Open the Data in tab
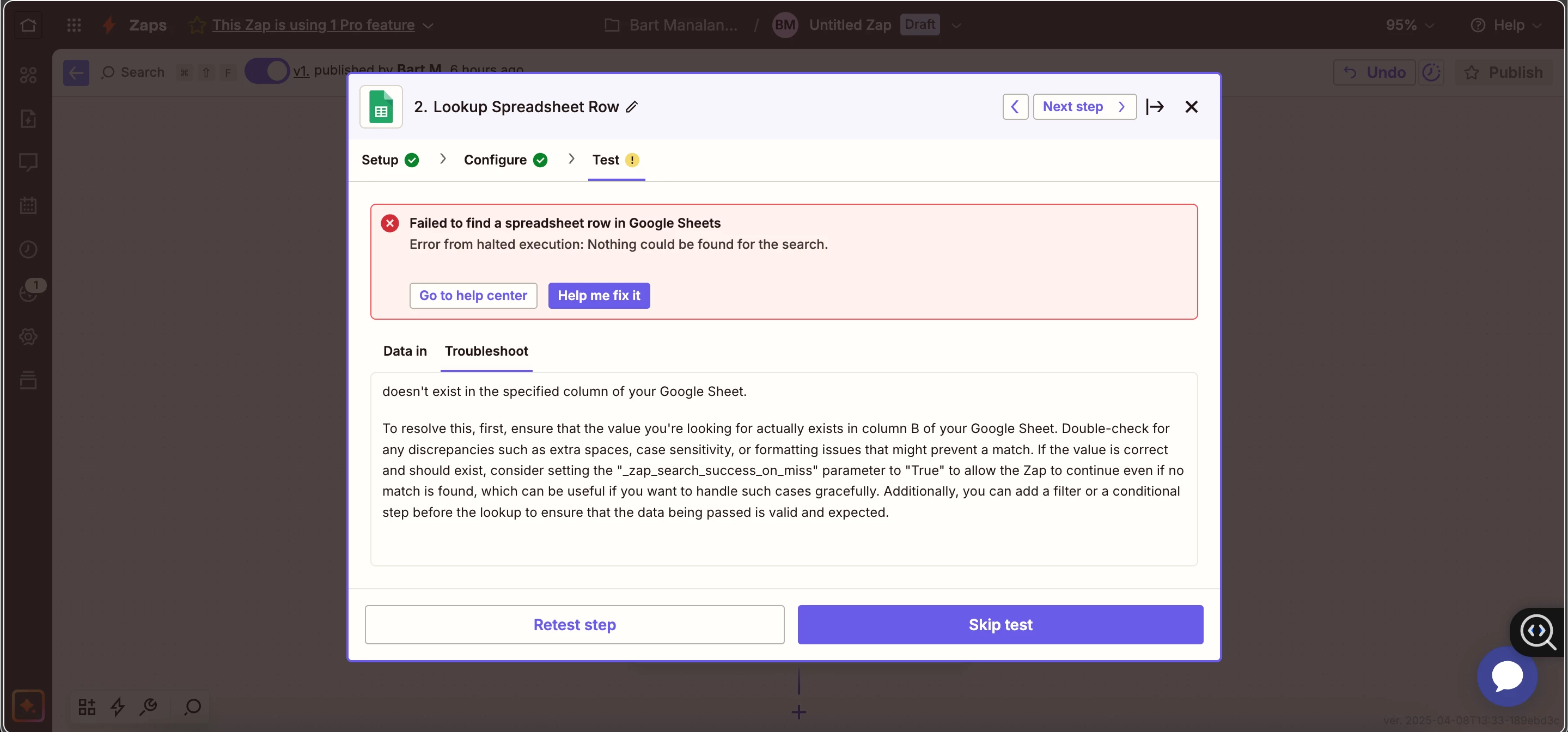 tap(405, 351)
